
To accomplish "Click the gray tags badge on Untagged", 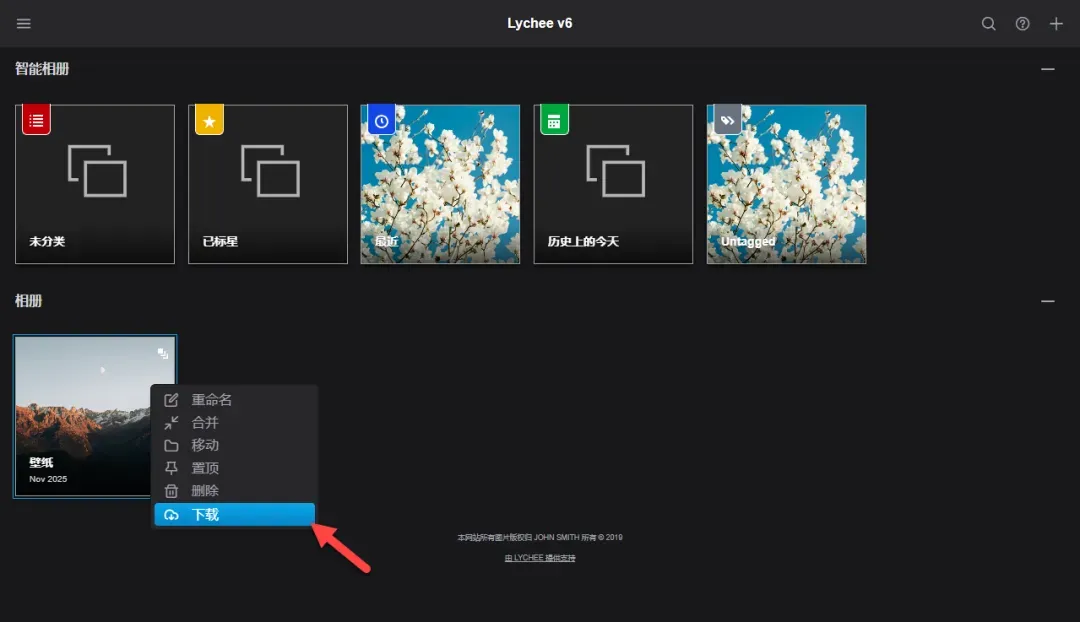I will 727,121.
